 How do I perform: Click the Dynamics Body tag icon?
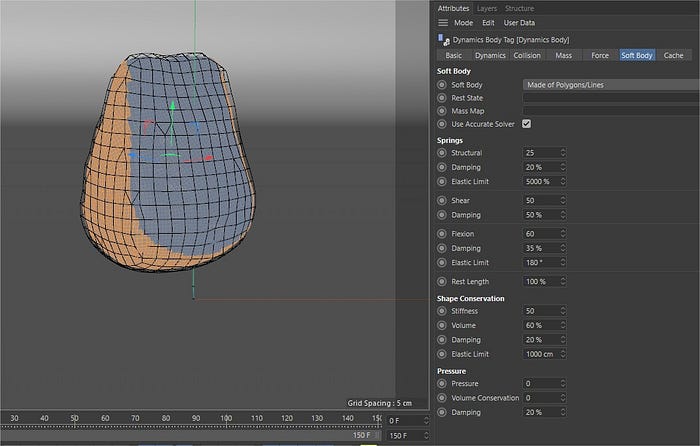tap(443, 40)
